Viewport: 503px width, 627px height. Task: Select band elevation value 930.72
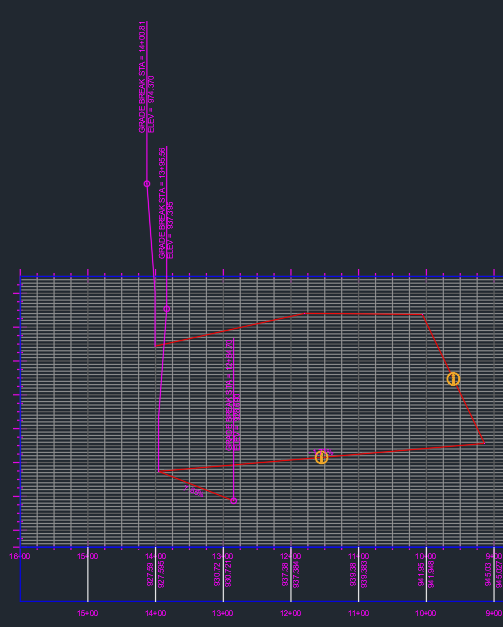click(x=218, y=574)
